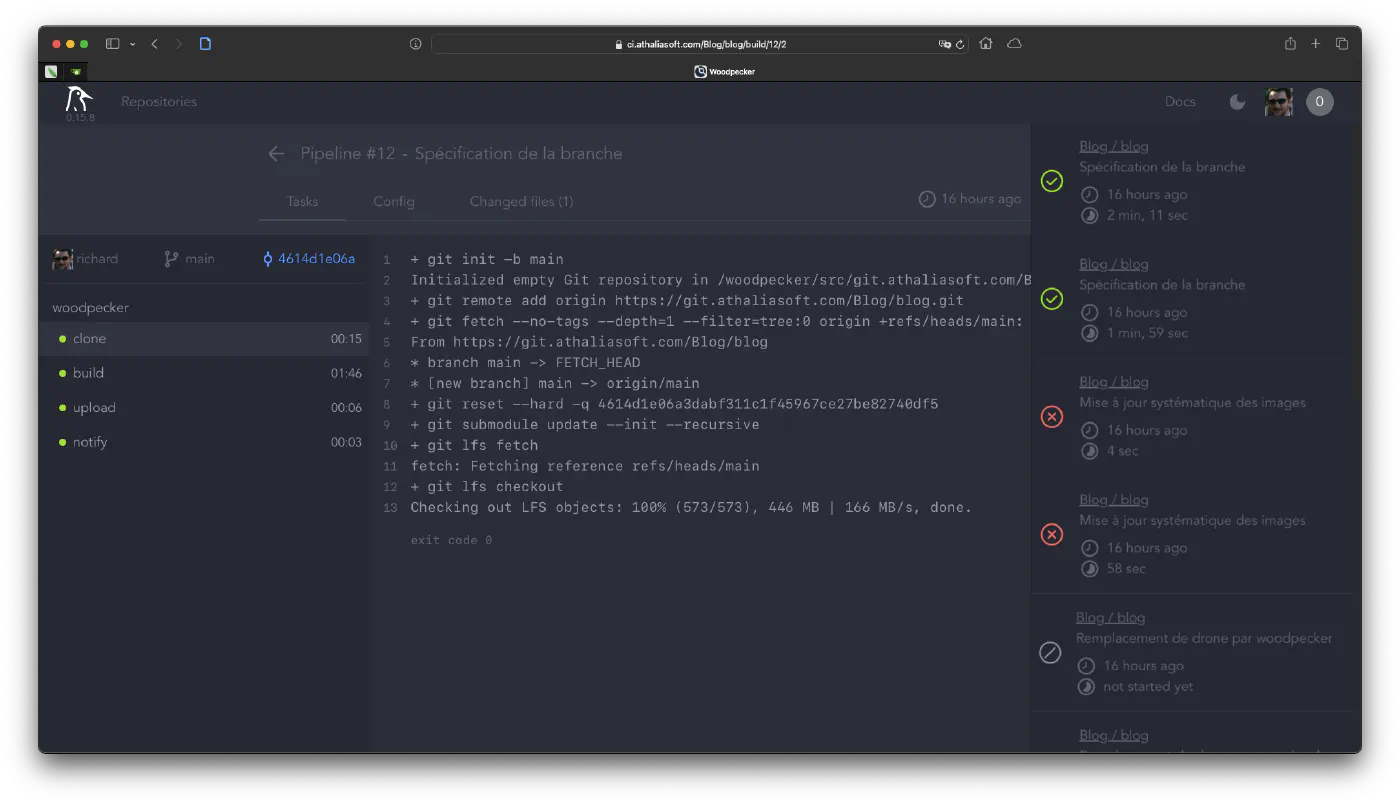Open Safari tab overview icon

[x=1342, y=44]
